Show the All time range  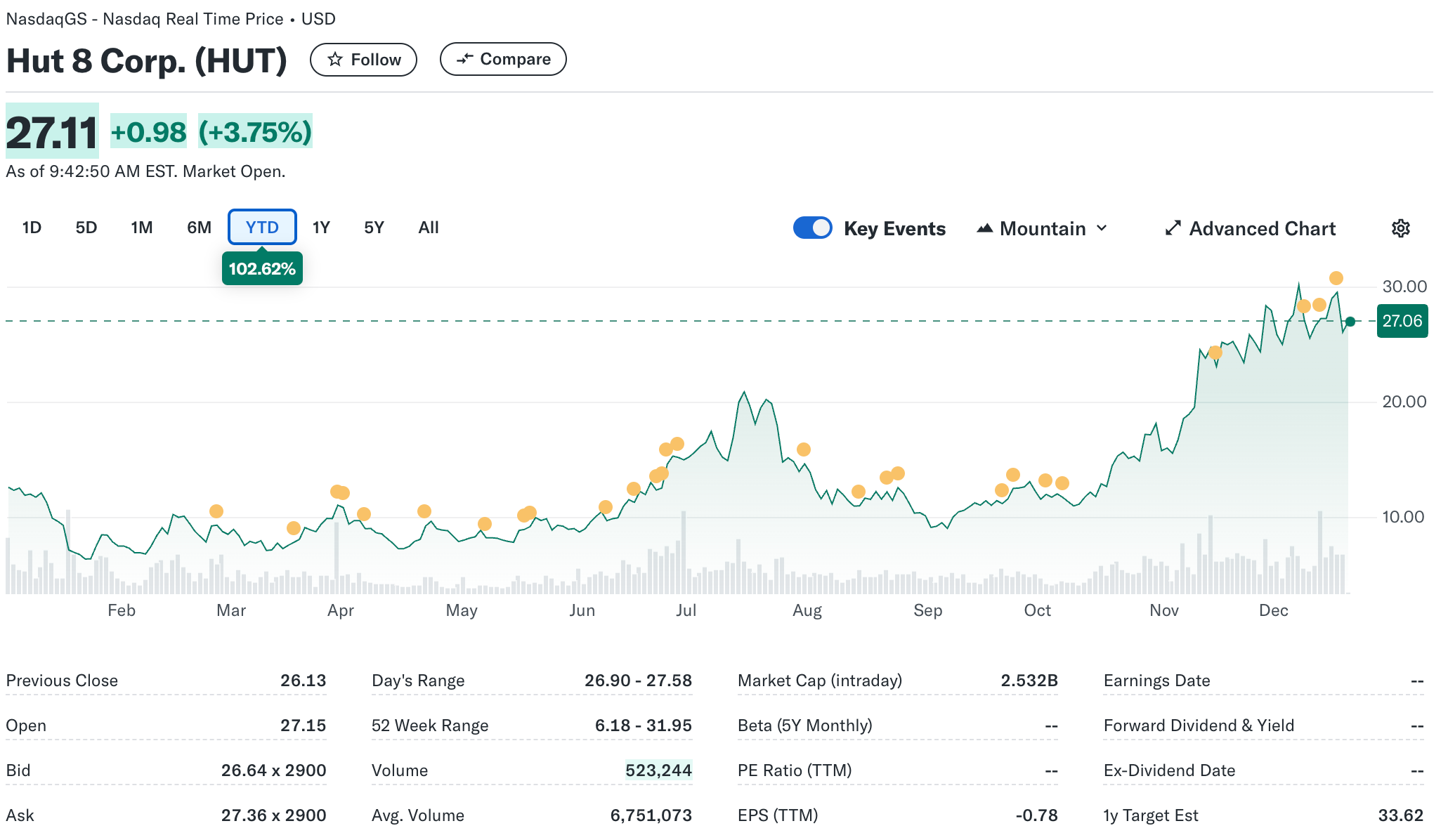point(428,228)
